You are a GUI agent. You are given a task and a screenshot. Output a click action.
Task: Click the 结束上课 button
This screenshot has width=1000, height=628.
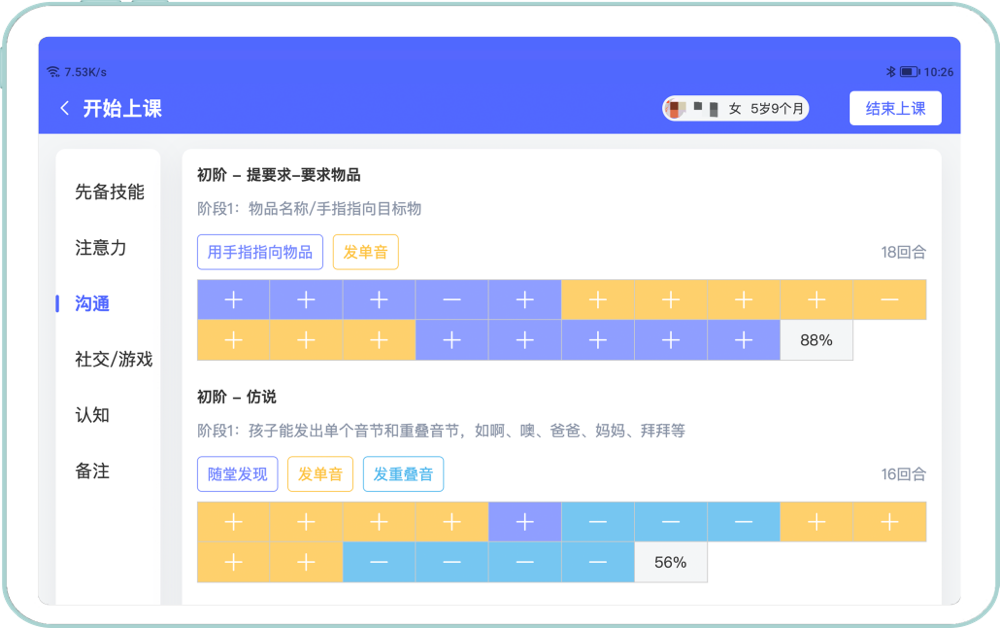pyautogui.click(x=895, y=109)
